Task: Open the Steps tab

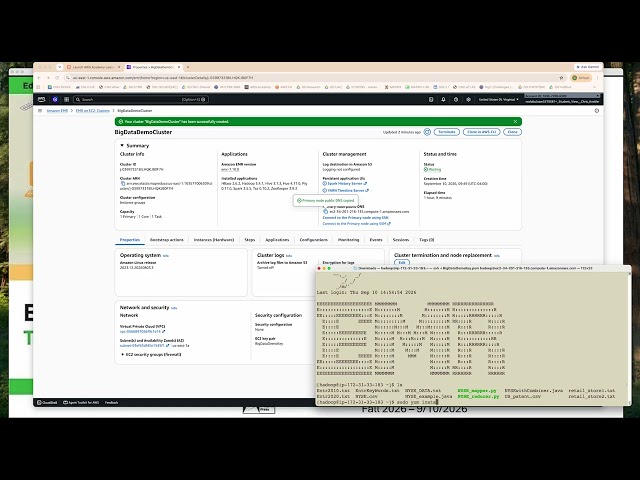Action: [250, 240]
